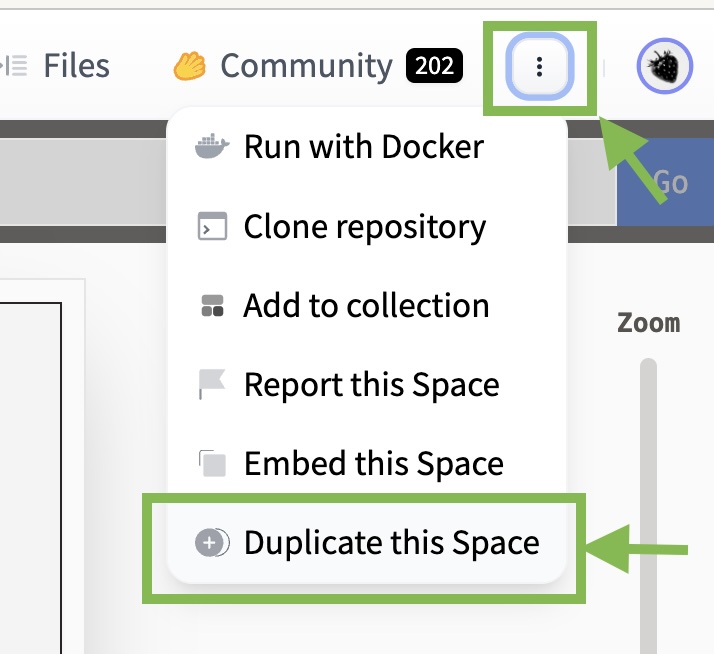Click the Files list icon
The height and width of the screenshot is (654, 714).
click(x=16, y=66)
